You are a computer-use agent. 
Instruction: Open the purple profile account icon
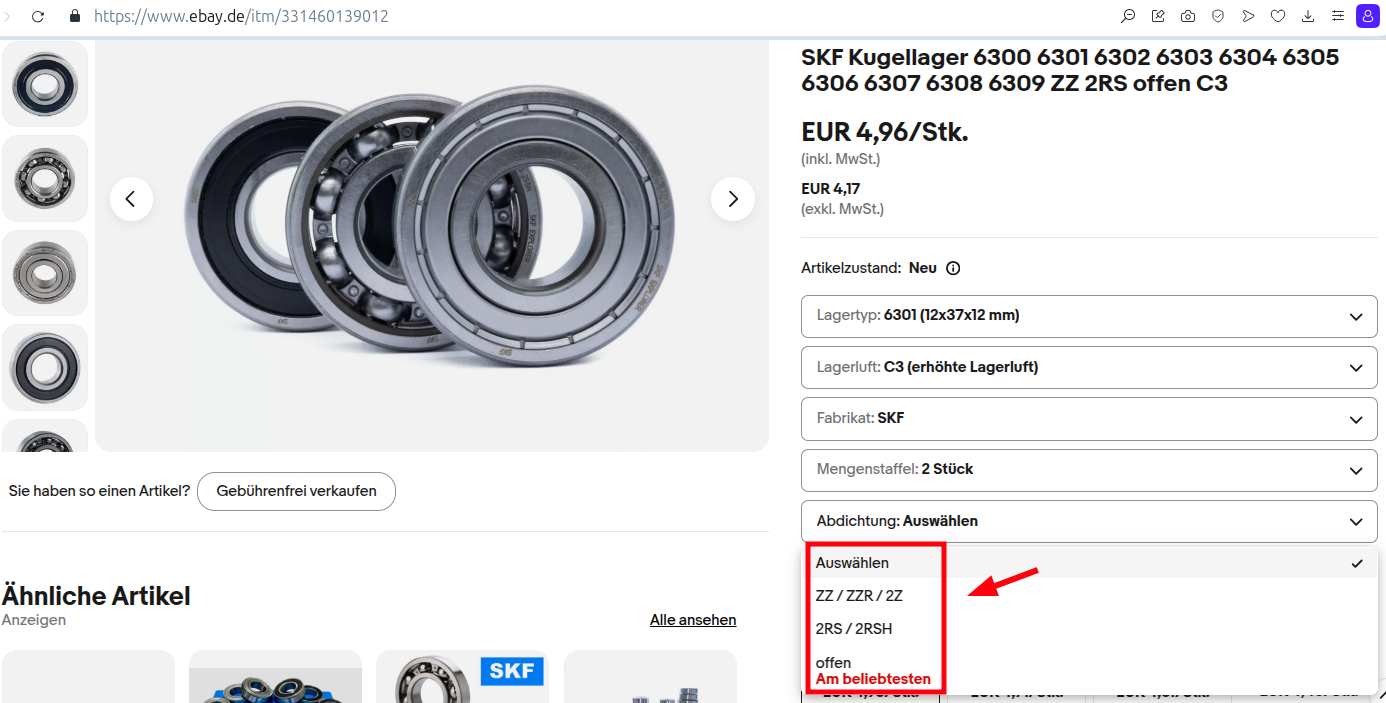click(1367, 16)
